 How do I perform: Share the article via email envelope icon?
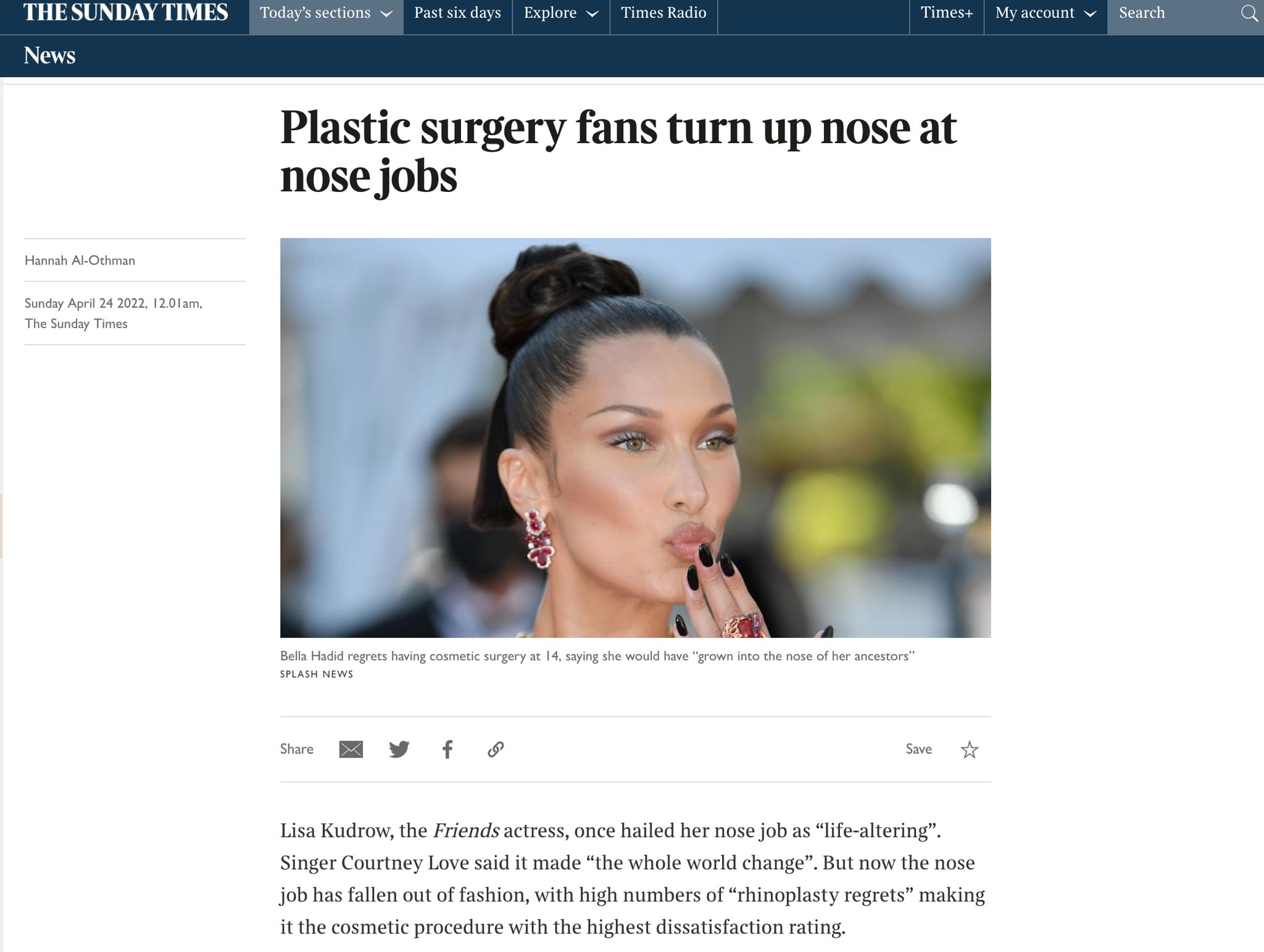(x=351, y=749)
